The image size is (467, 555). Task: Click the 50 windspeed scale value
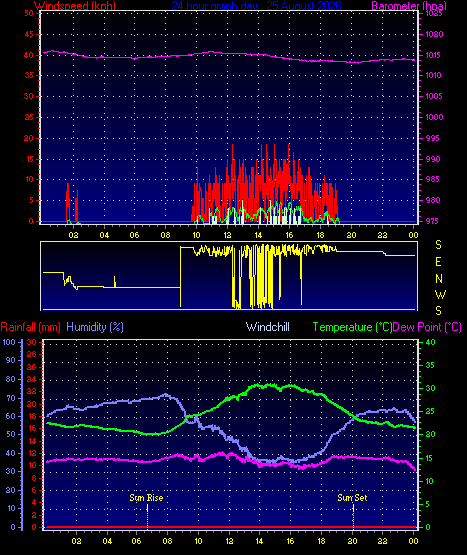click(x=29, y=13)
